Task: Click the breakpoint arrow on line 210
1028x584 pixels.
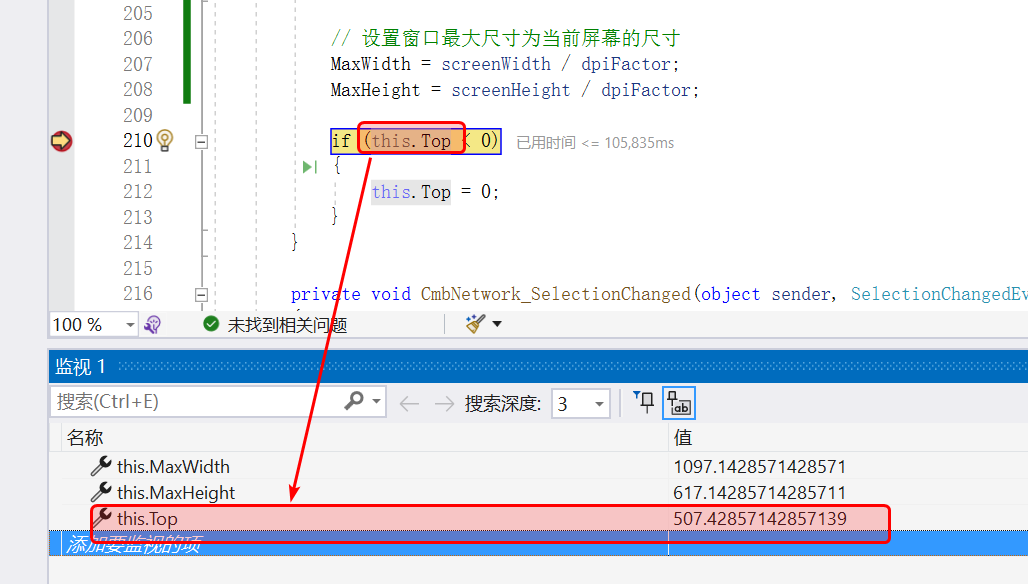Action: click(x=61, y=141)
